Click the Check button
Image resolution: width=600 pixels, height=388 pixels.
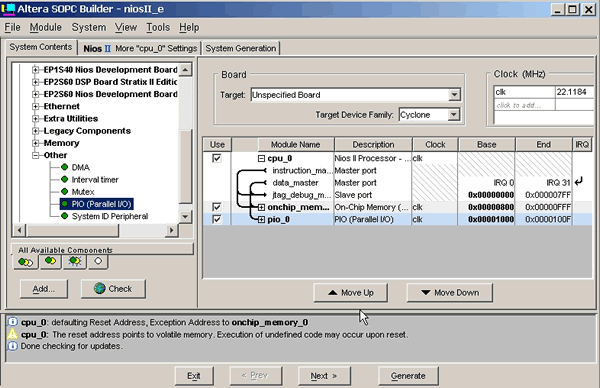point(113,289)
